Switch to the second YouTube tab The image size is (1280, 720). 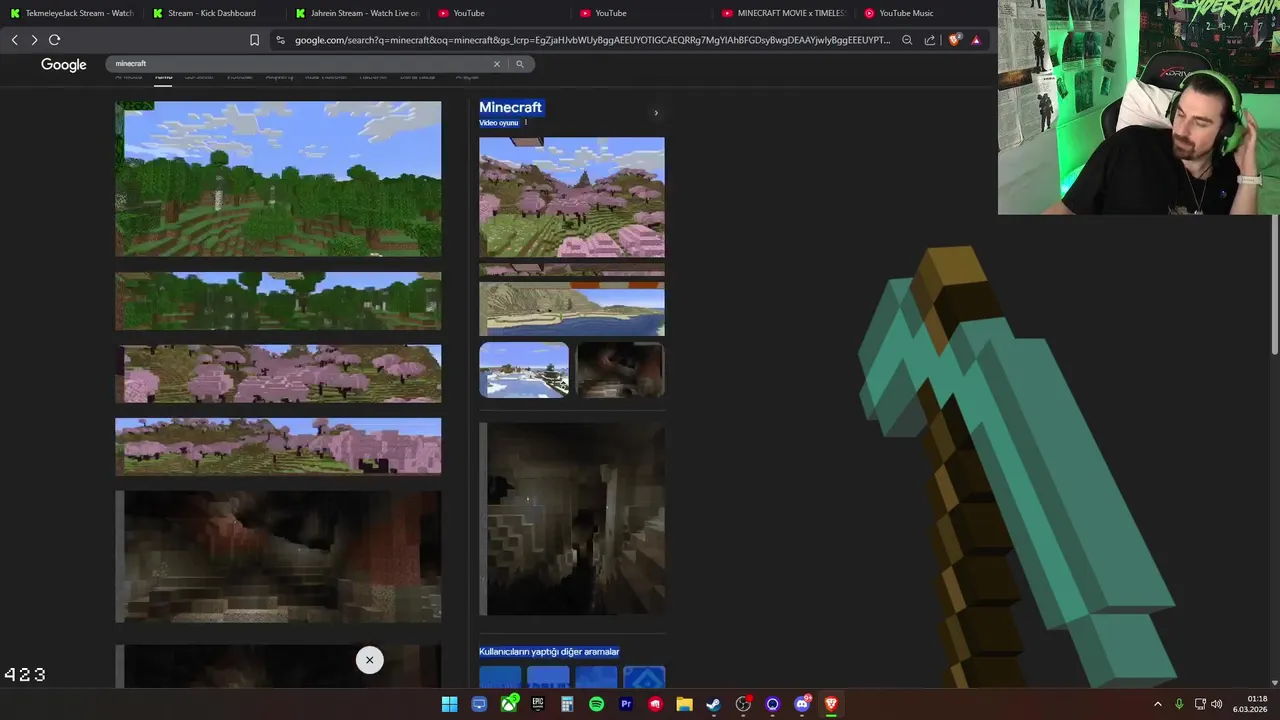pos(640,13)
